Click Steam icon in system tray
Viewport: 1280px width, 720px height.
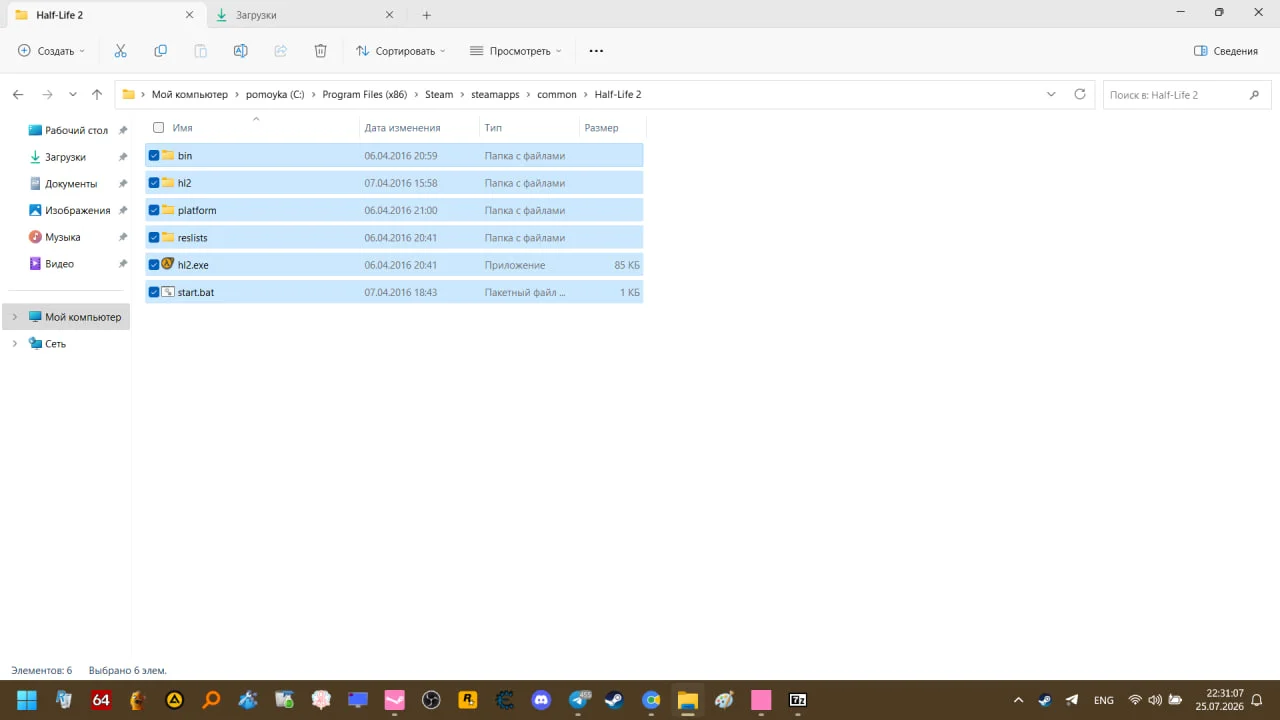coord(1045,700)
